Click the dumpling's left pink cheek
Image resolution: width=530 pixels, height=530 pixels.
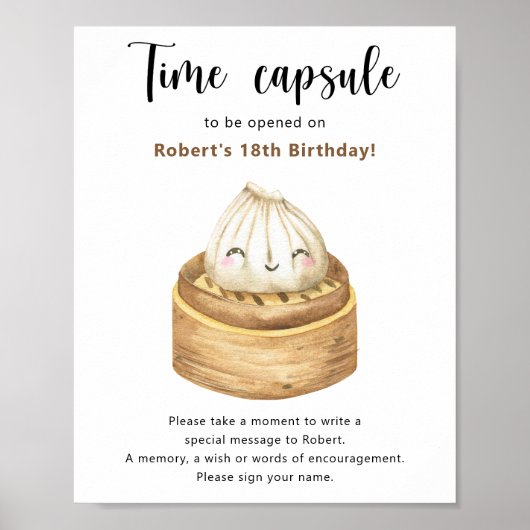coord(225,262)
